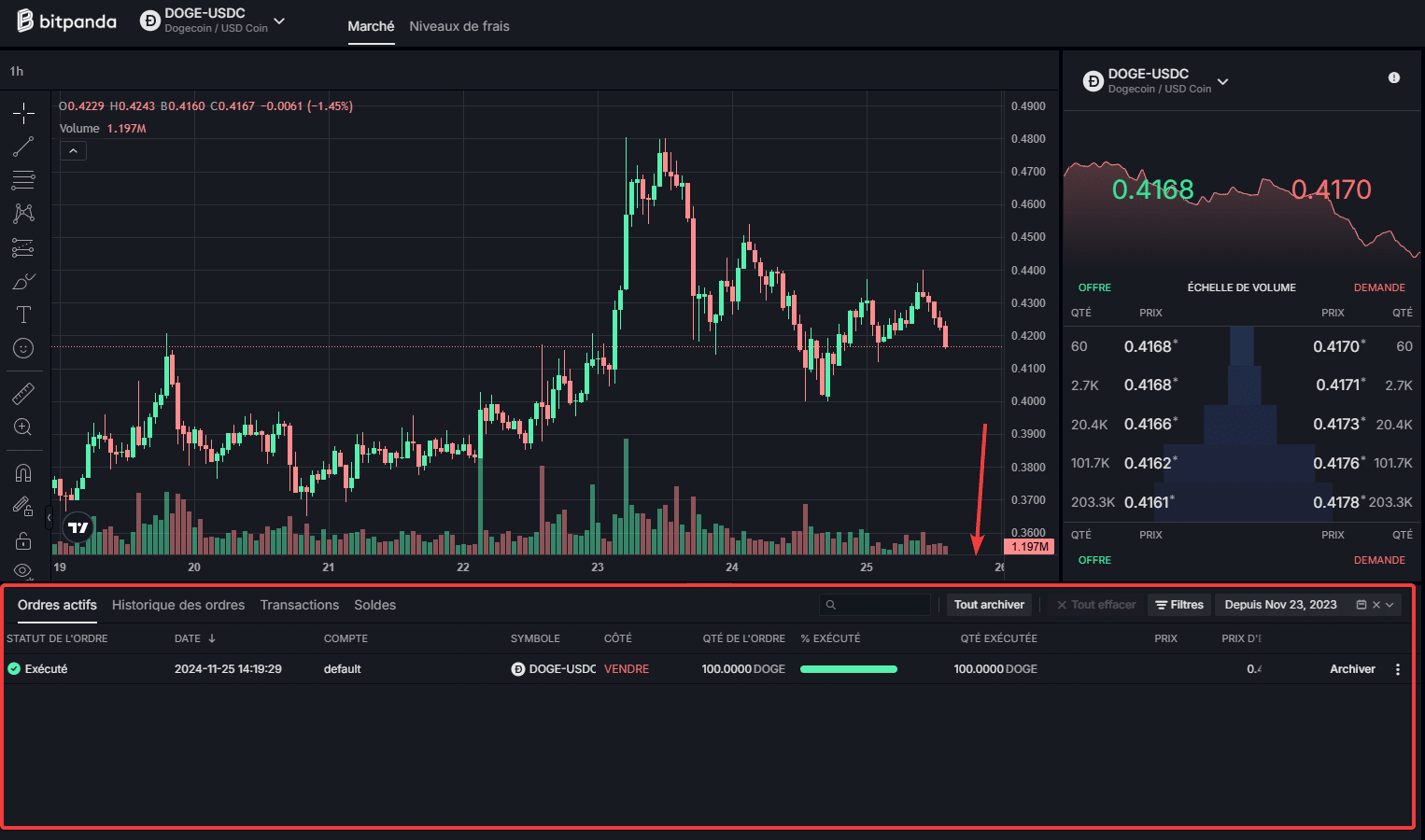Click the Dogecoin icon in order book panel
Image resolution: width=1425 pixels, height=840 pixels.
pyautogui.click(x=1093, y=81)
